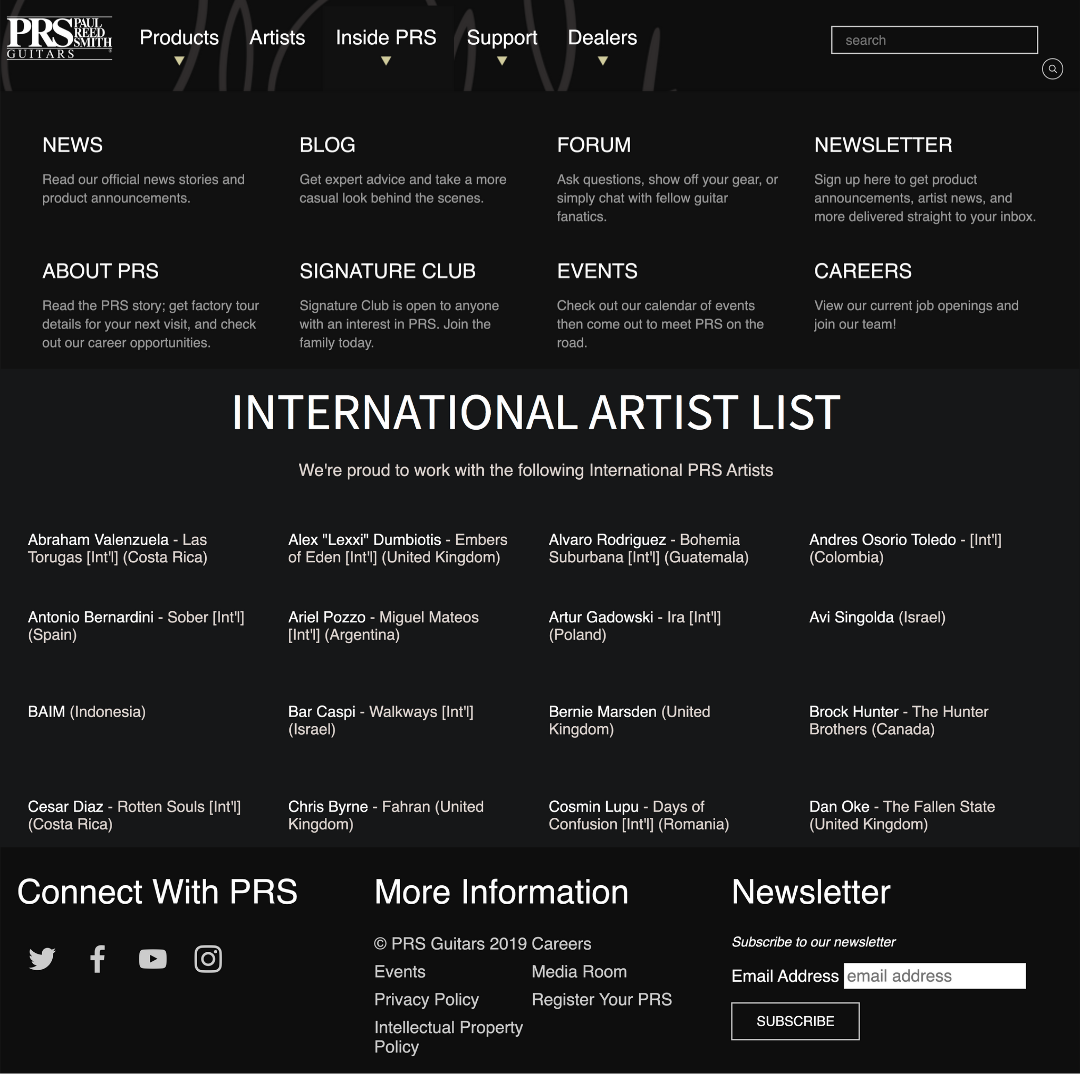Open the Media Room link

579,972
